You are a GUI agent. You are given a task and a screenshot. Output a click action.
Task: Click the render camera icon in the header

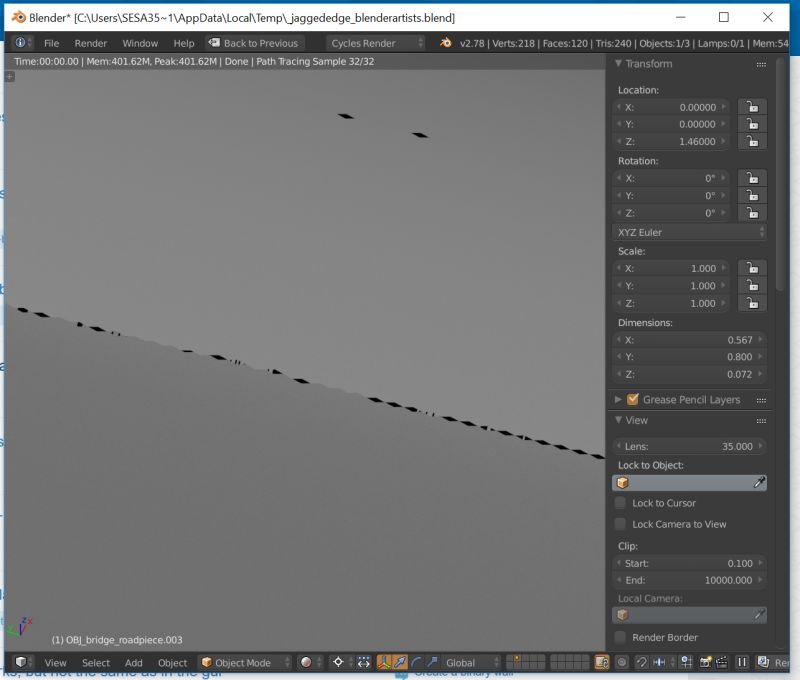[x=704, y=661]
